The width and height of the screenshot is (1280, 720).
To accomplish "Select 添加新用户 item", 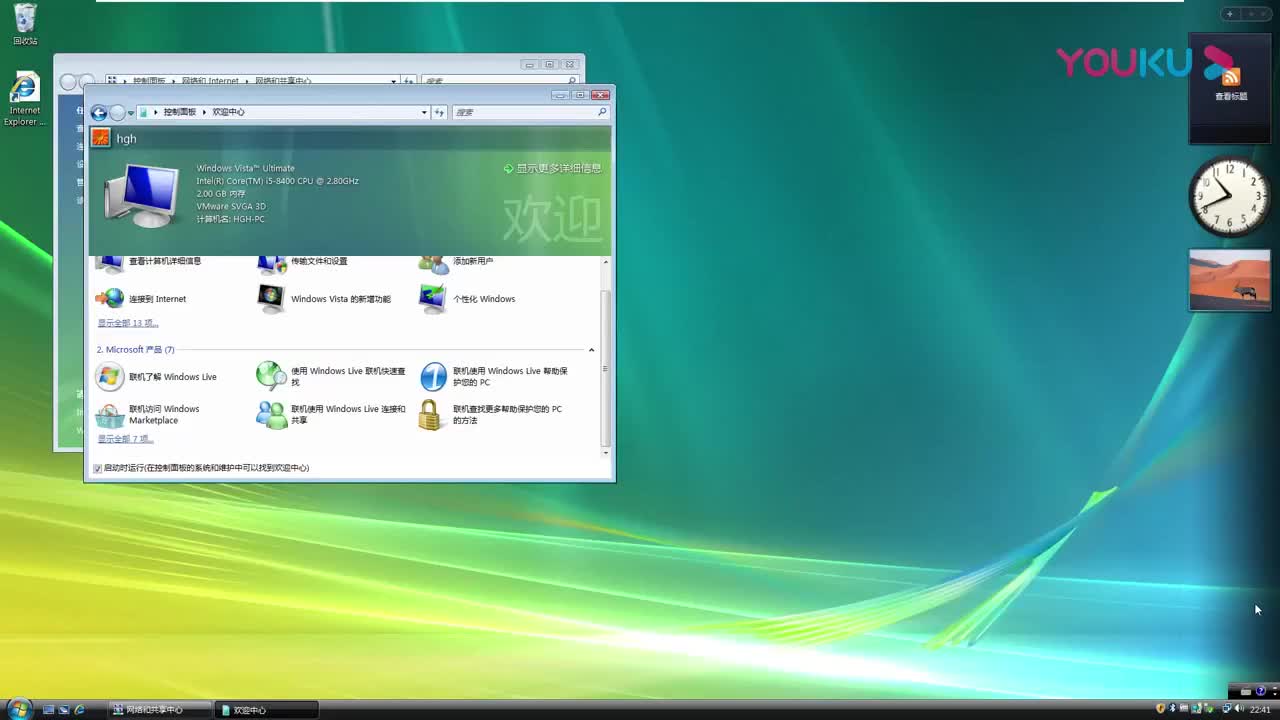I will pos(456,262).
